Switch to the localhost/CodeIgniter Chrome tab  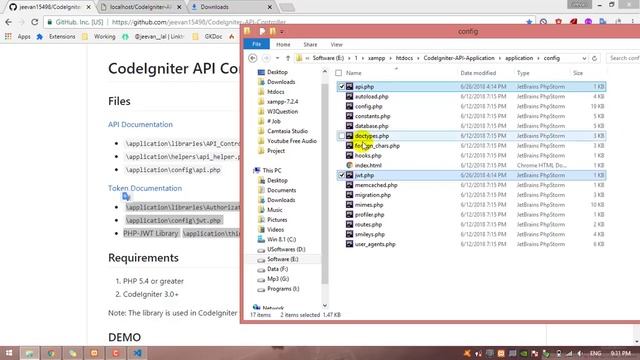[140, 7]
